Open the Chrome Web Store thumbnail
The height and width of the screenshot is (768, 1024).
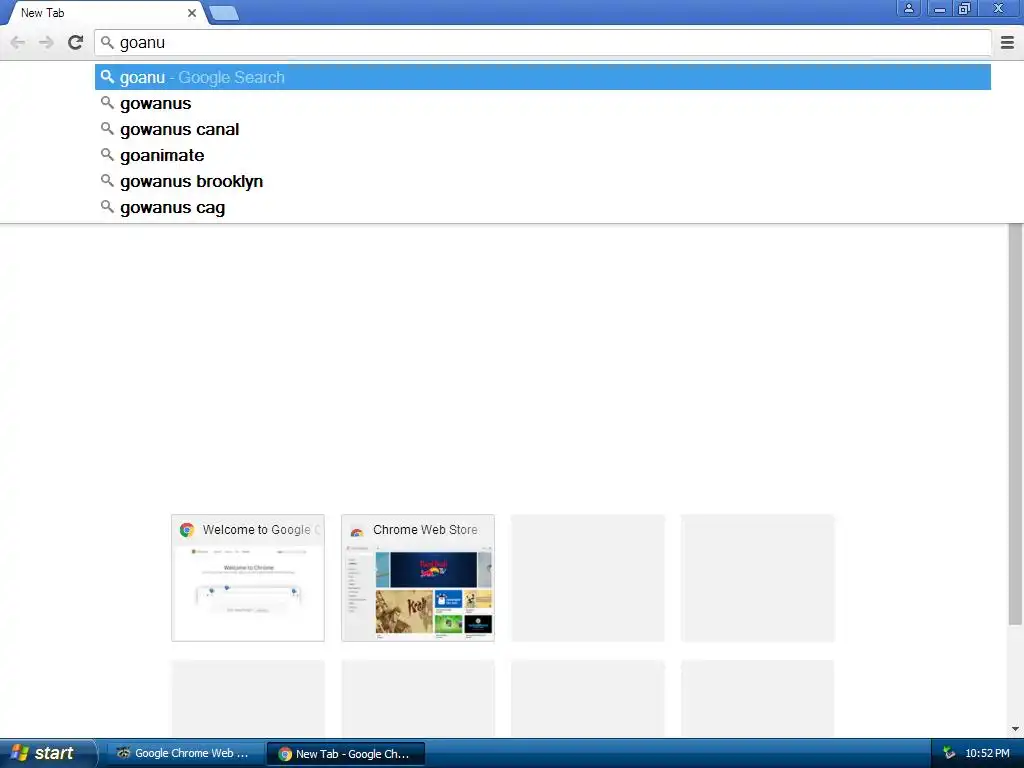[418, 578]
